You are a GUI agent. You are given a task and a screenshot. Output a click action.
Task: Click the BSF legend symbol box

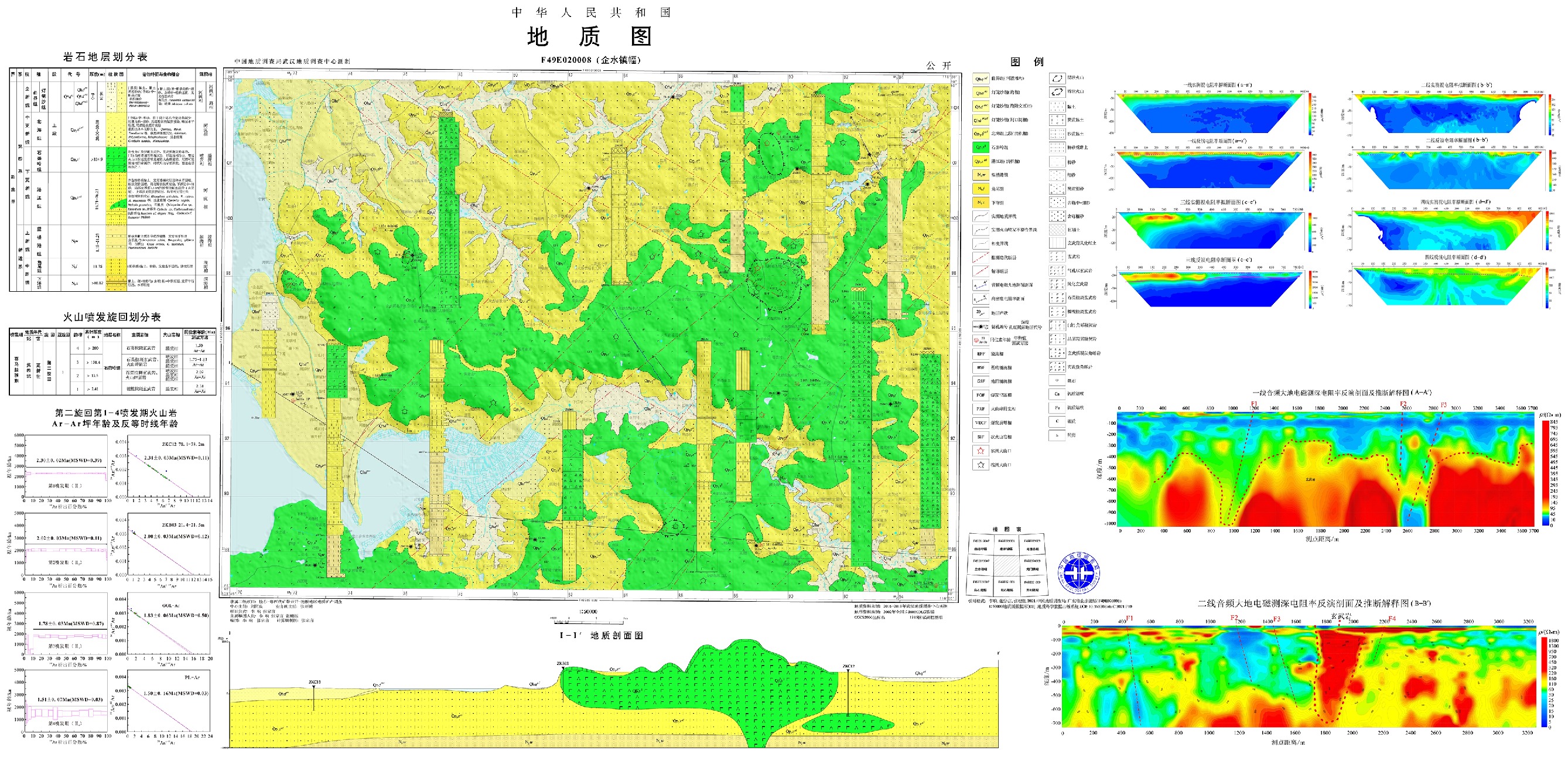[x=981, y=368]
